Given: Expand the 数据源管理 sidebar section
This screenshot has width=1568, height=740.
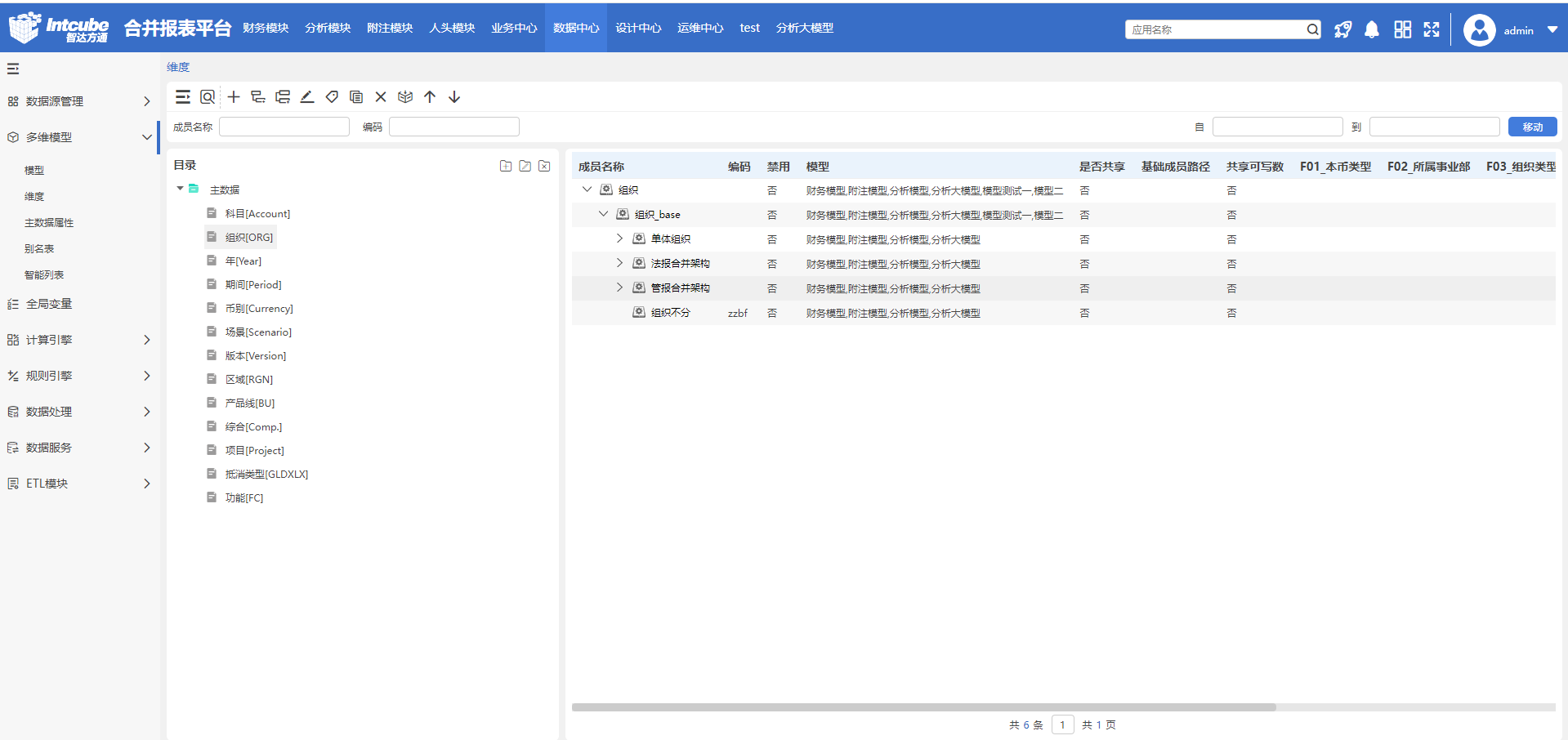Looking at the screenshot, I should [x=147, y=101].
